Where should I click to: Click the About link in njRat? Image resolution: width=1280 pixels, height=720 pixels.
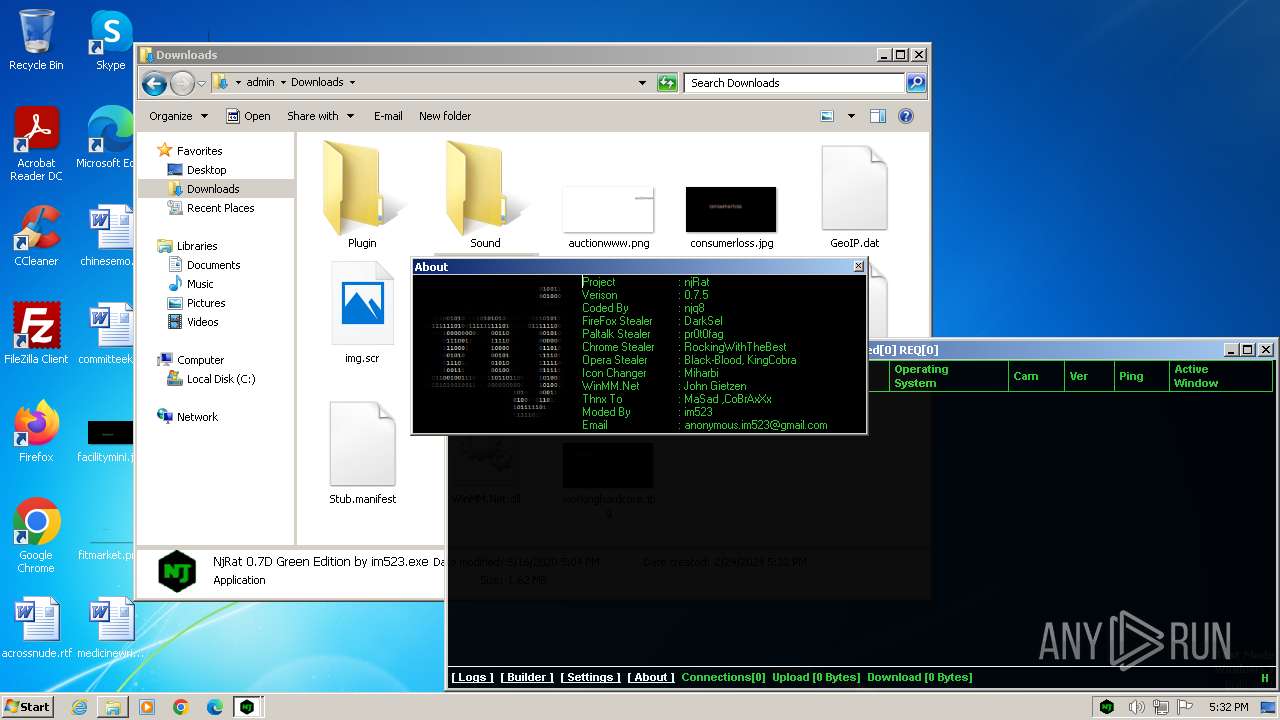click(651, 677)
